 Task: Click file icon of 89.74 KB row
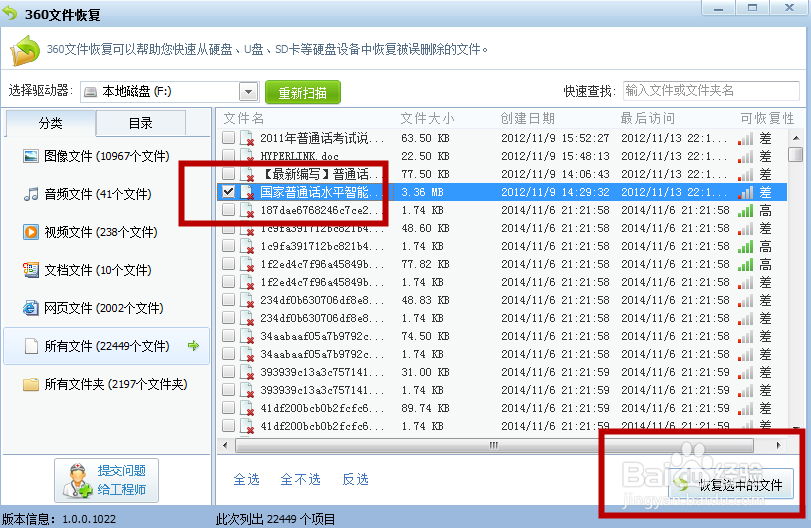click(x=248, y=409)
